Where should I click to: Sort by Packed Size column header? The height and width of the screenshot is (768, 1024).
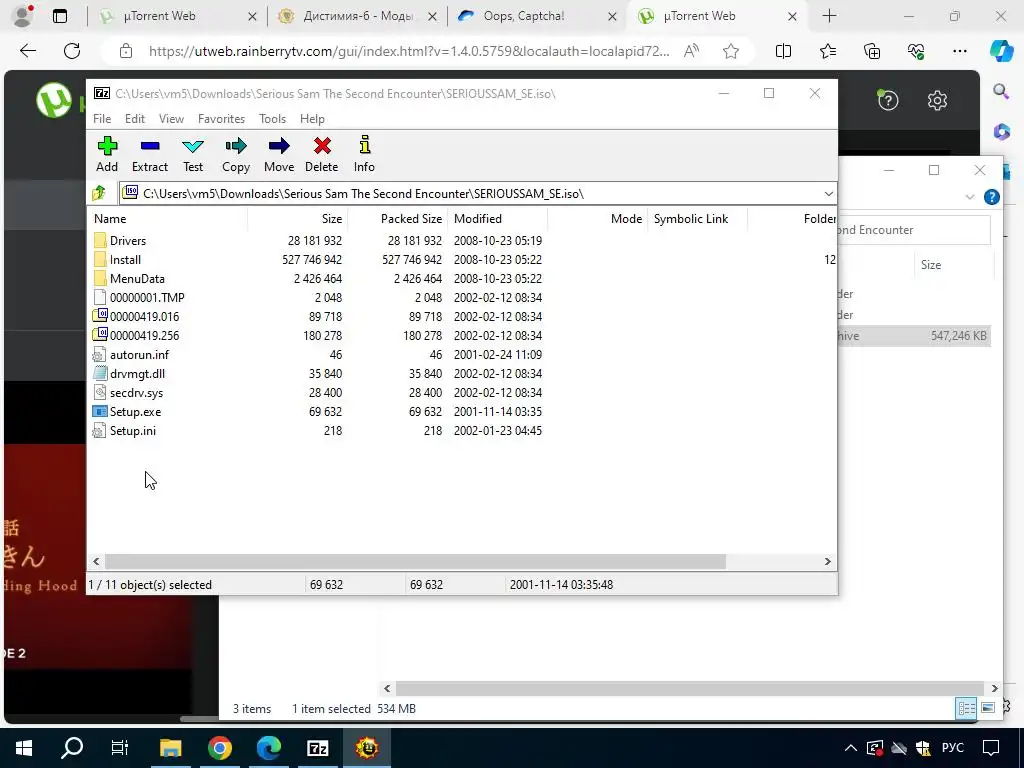click(397, 219)
